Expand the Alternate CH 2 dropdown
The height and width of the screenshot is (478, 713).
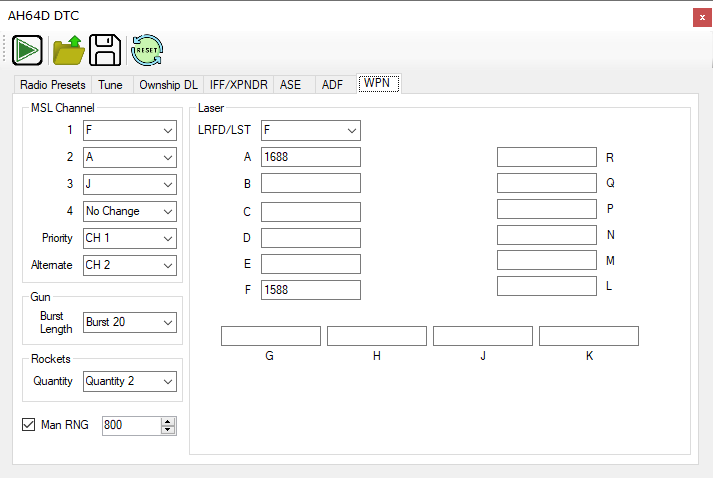coord(130,265)
